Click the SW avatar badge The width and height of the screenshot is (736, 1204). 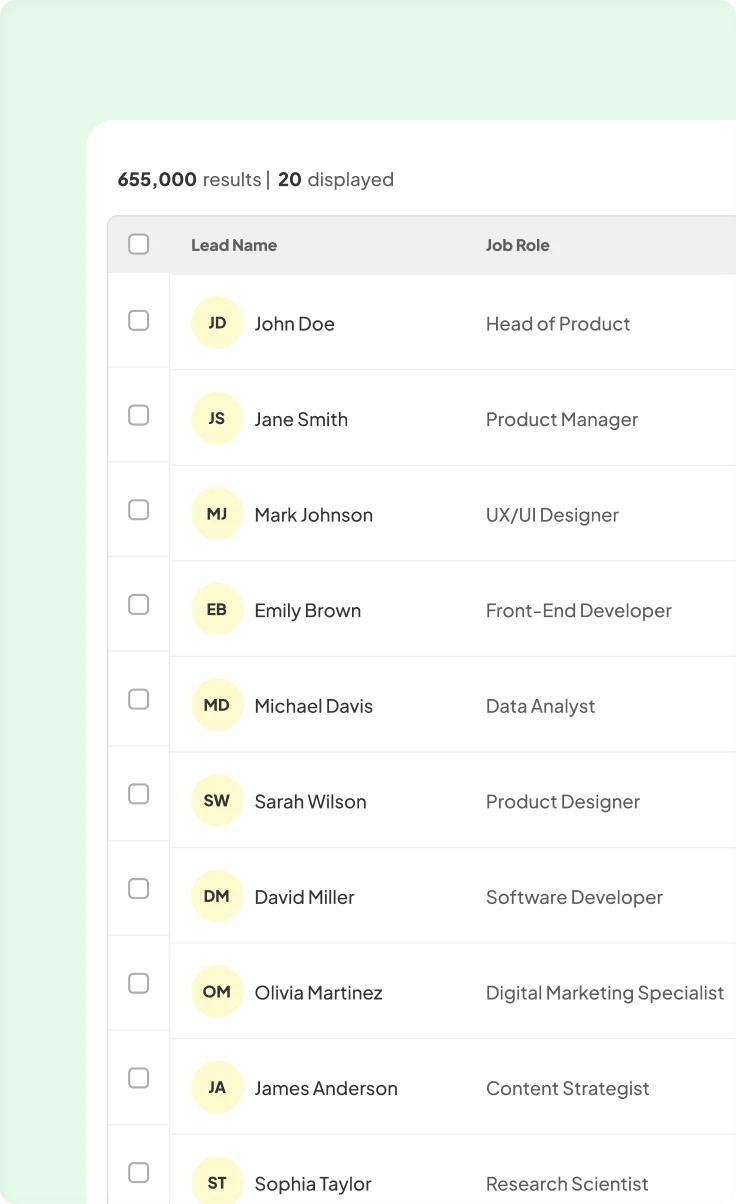point(217,801)
